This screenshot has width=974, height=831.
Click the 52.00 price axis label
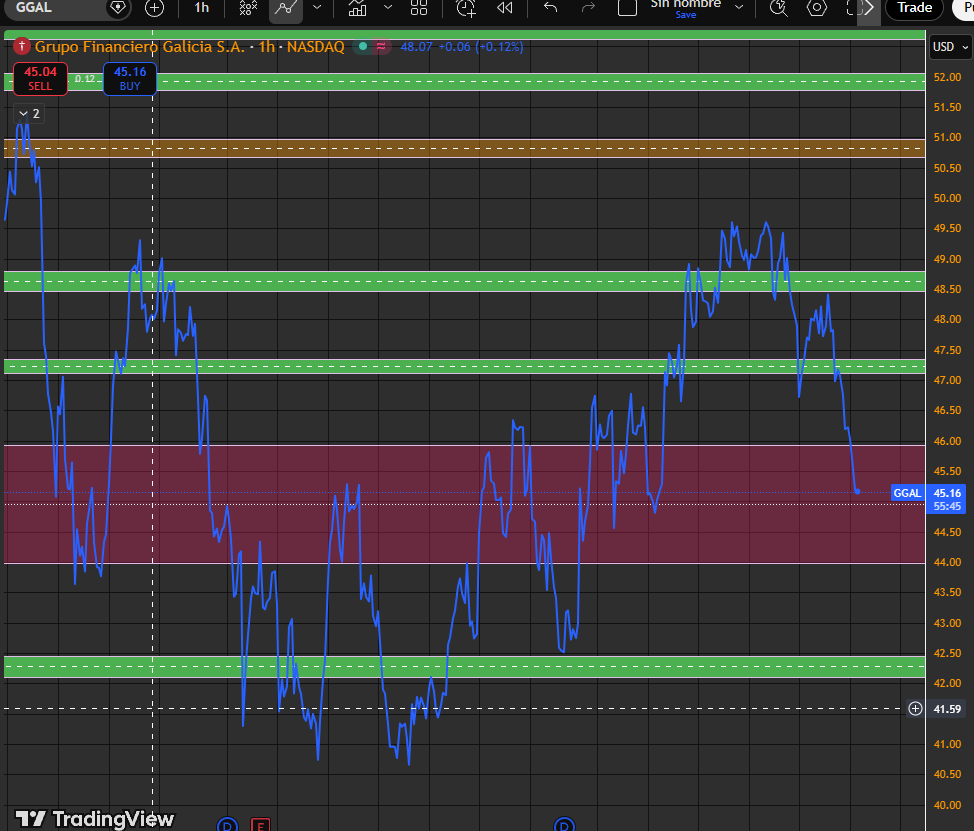pos(947,77)
